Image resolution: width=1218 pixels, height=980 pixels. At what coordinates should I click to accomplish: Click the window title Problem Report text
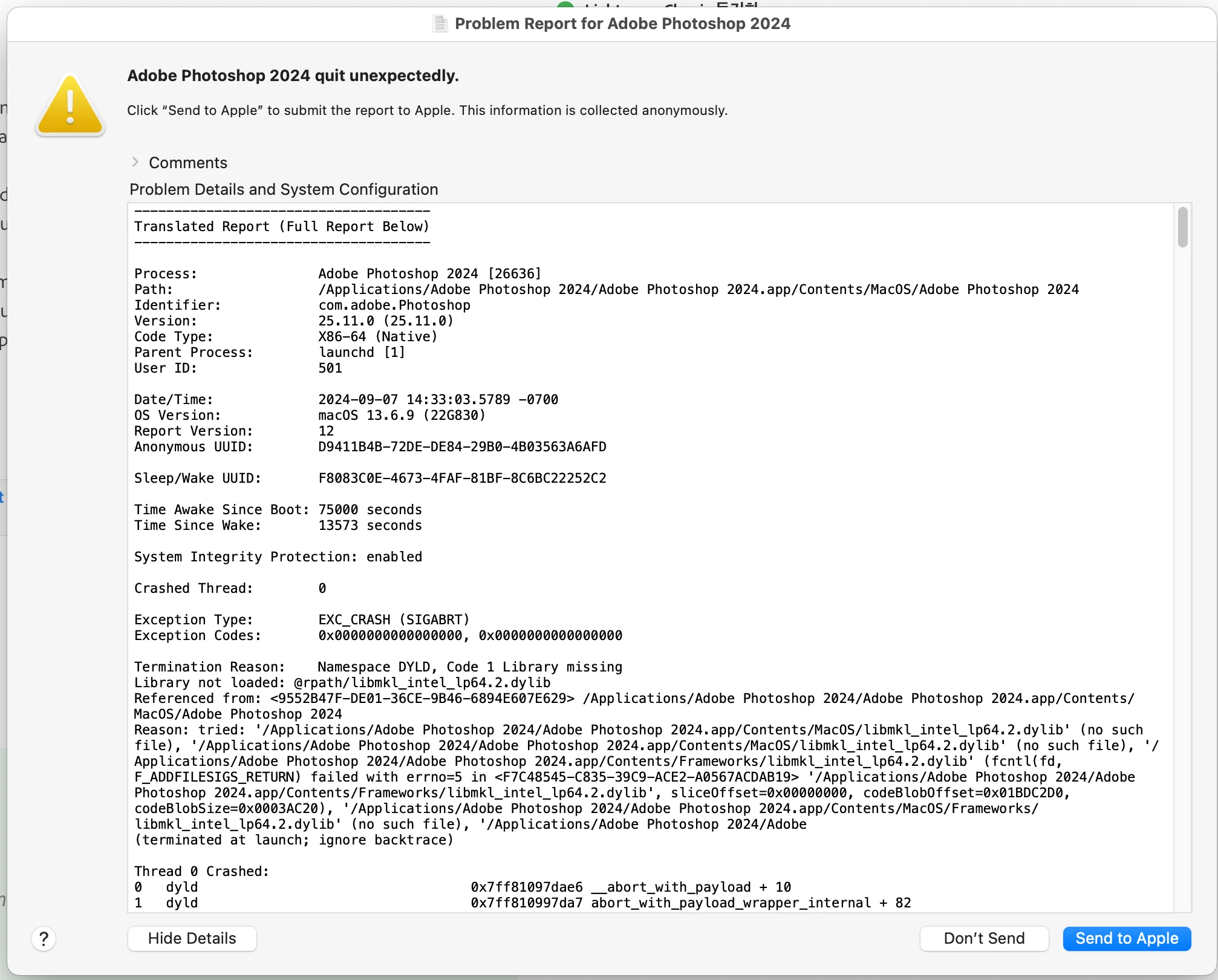point(622,24)
